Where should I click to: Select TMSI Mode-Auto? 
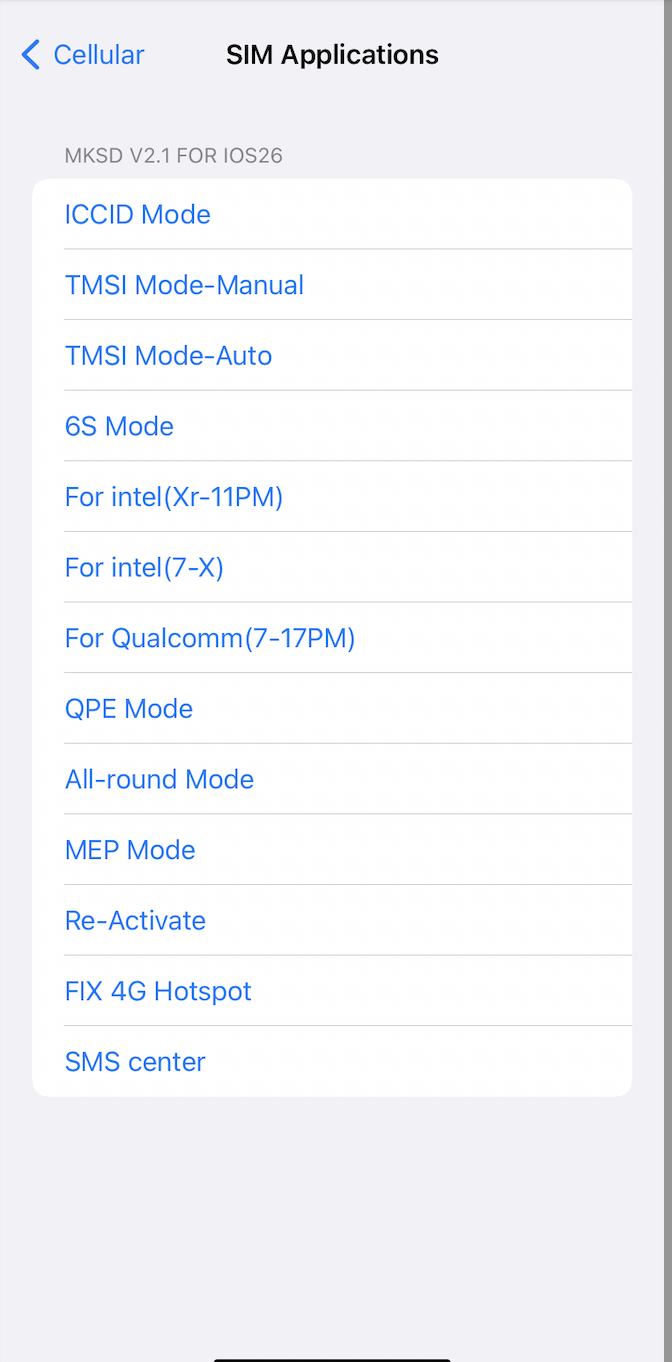tap(168, 356)
